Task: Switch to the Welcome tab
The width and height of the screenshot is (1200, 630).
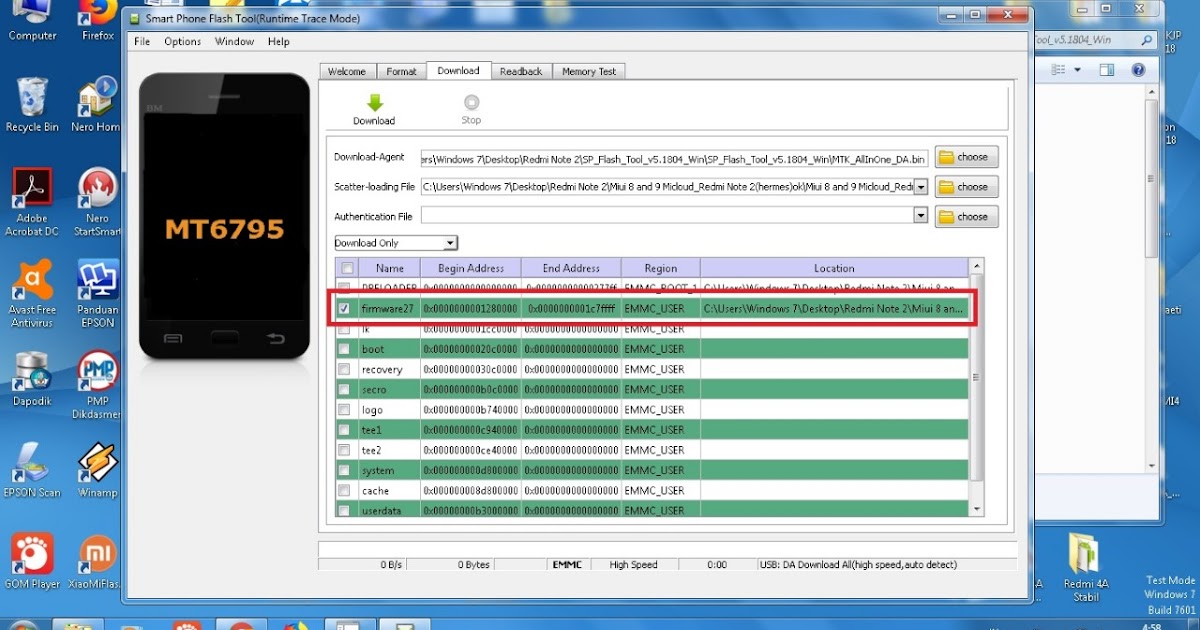Action: 347,71
